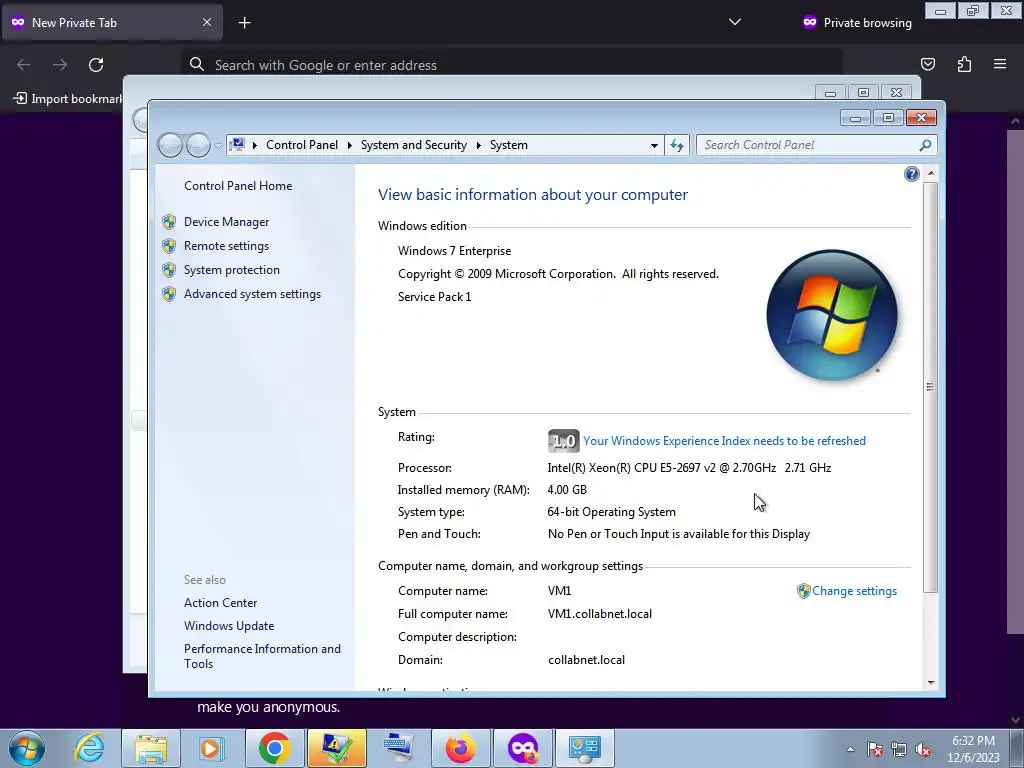Open the address bar history dropdown

click(x=654, y=145)
